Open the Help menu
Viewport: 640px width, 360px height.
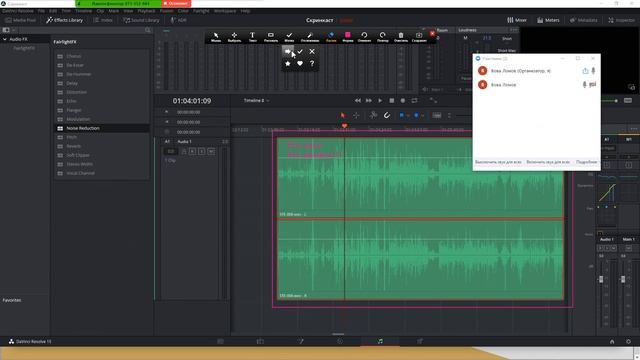click(x=245, y=11)
